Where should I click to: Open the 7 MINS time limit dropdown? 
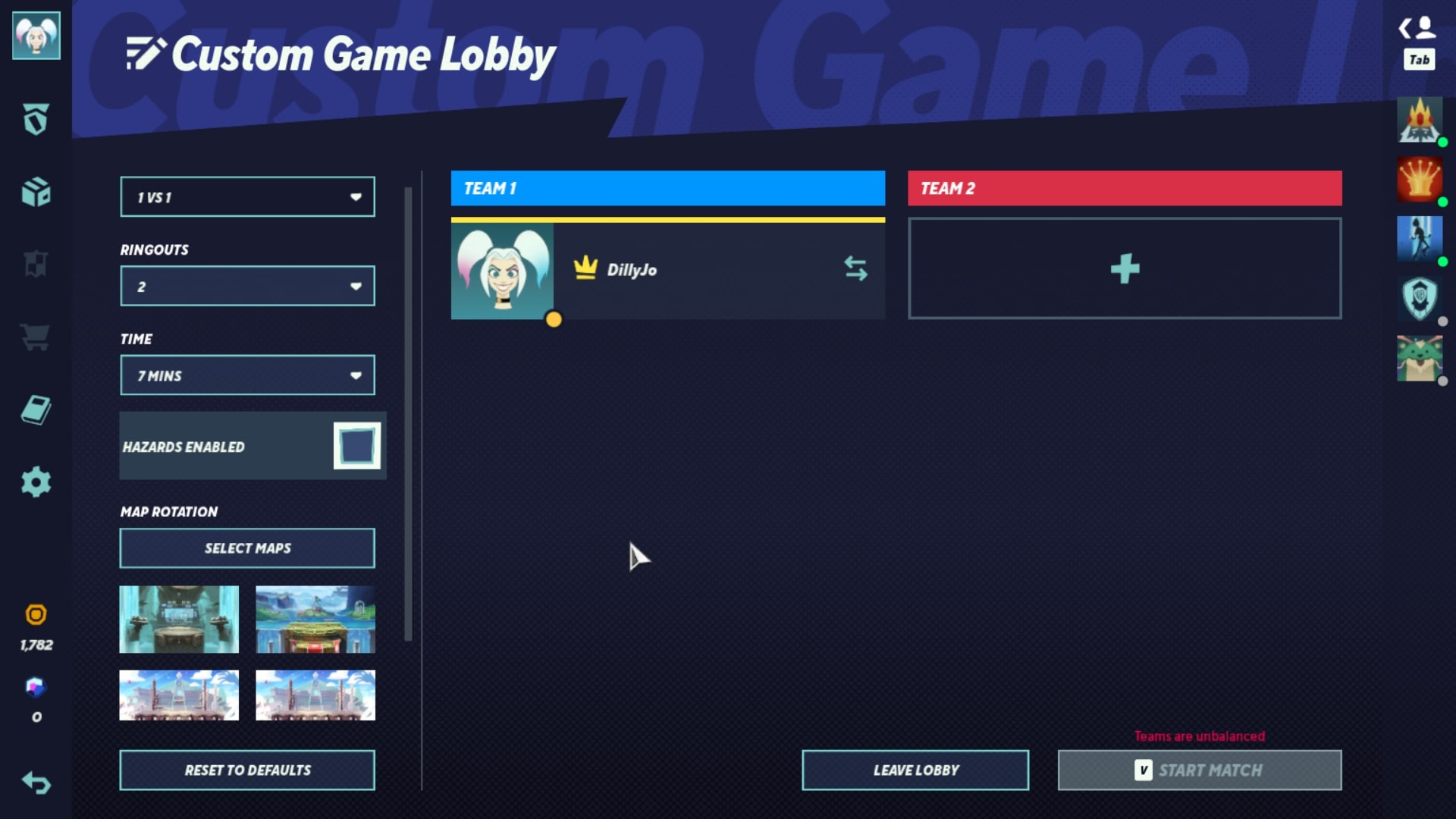247,375
